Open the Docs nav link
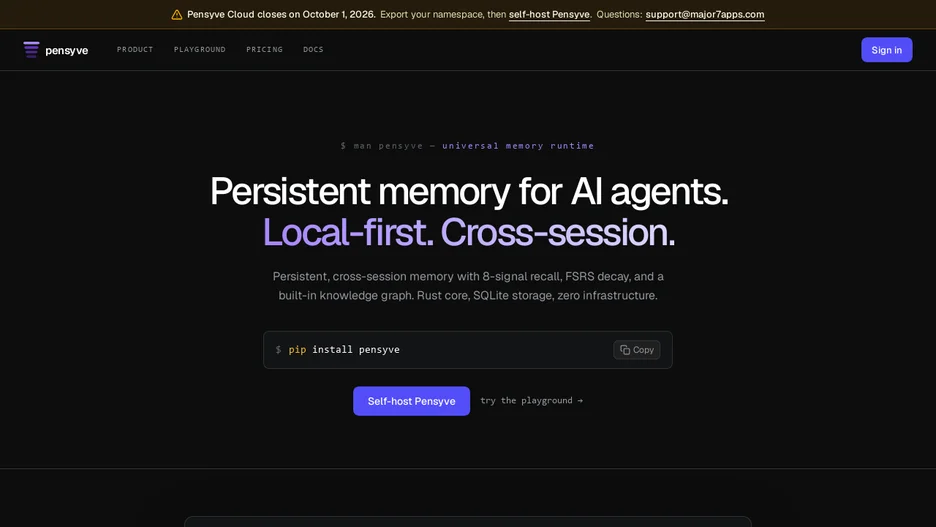Image resolution: width=936 pixels, height=527 pixels. [313, 50]
